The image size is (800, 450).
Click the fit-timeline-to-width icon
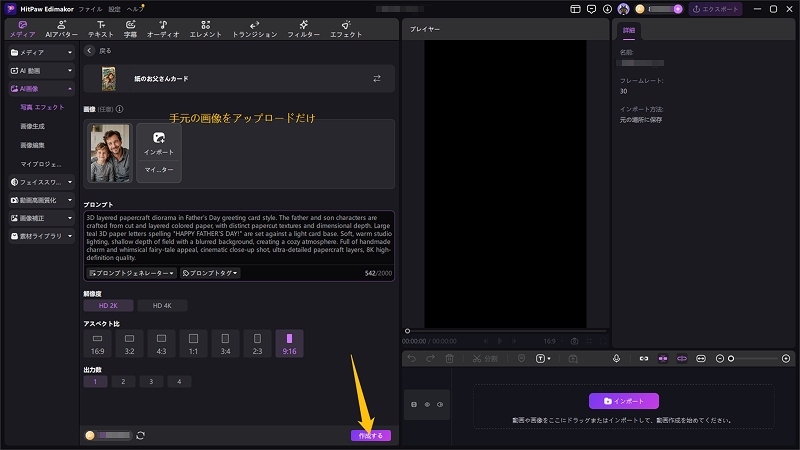point(701,359)
